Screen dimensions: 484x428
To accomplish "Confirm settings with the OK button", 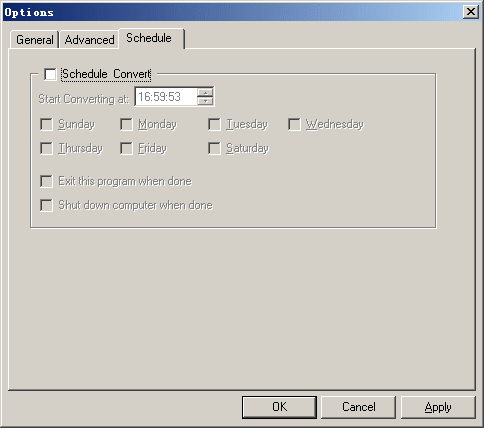I will (x=279, y=407).
